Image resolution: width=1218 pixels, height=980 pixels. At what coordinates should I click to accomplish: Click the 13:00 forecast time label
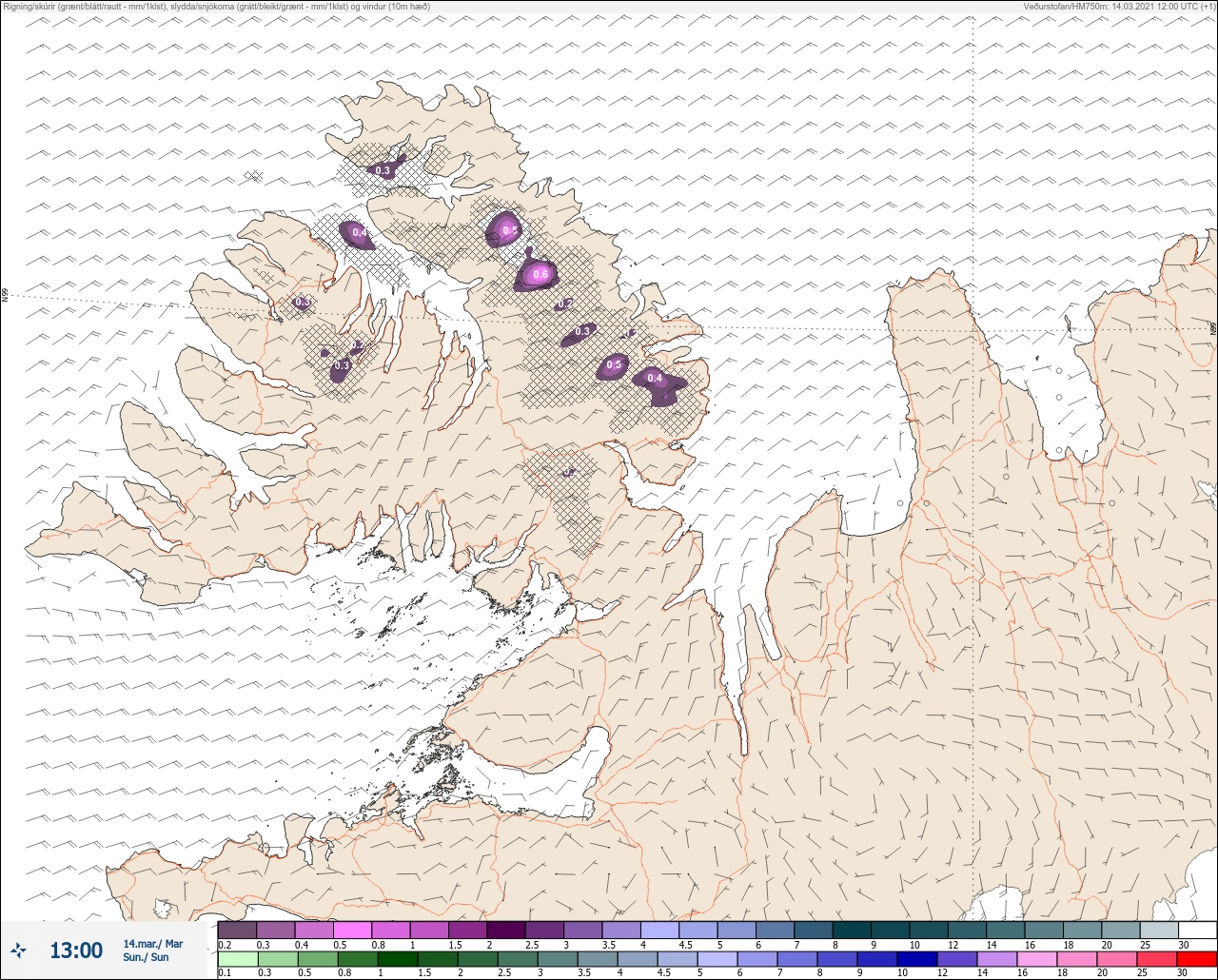click(76, 951)
